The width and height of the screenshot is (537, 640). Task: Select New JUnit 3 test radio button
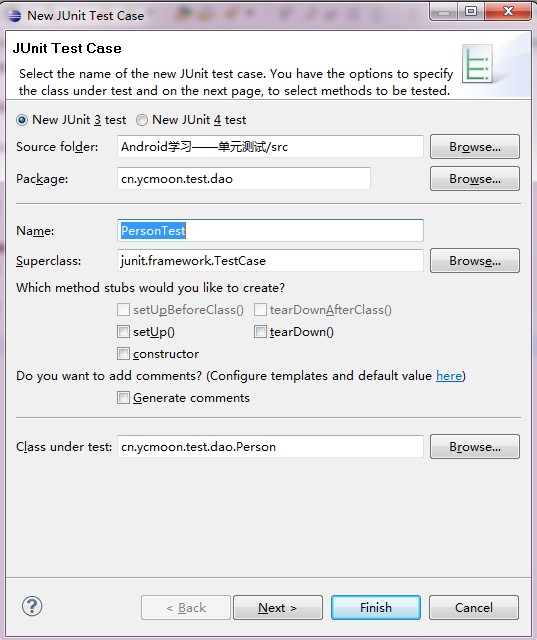[22, 120]
